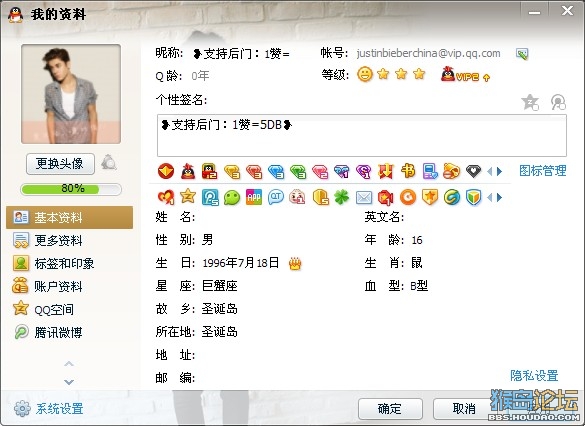Click the birthday crown icon
585x426 pixels.
[295, 264]
